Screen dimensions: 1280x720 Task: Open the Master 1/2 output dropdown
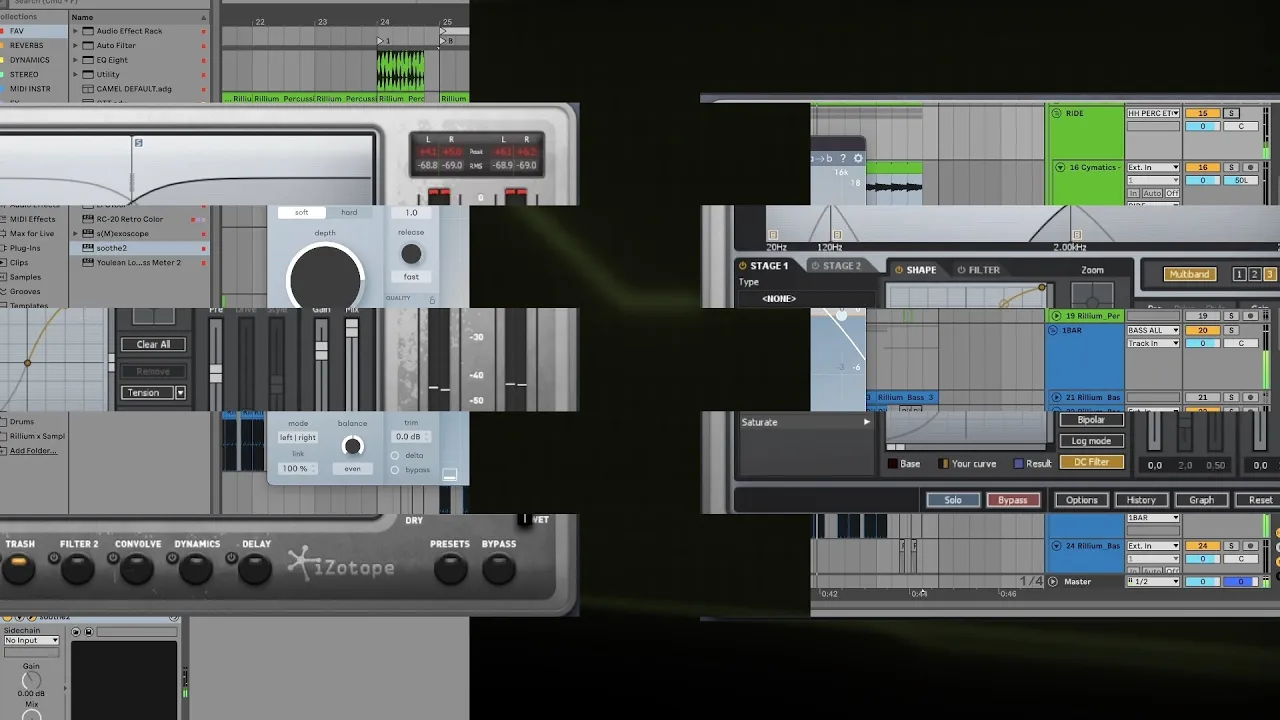(1153, 581)
